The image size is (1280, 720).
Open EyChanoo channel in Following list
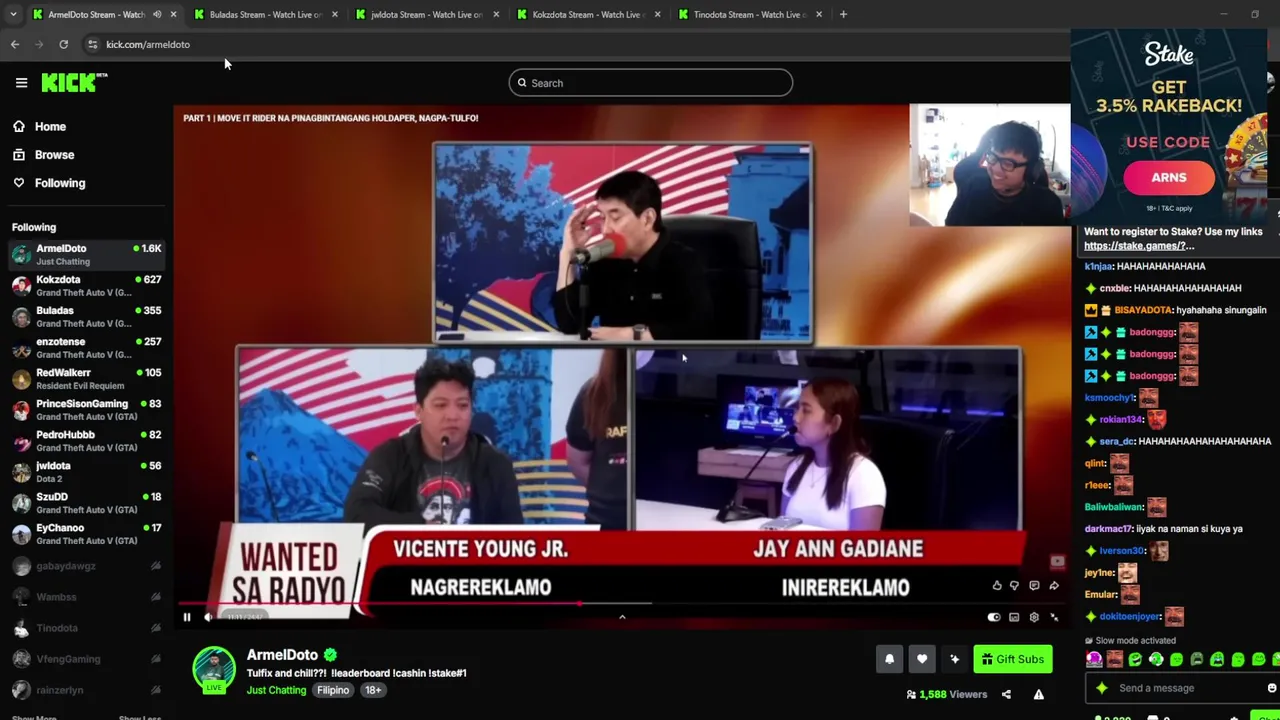tap(87, 534)
